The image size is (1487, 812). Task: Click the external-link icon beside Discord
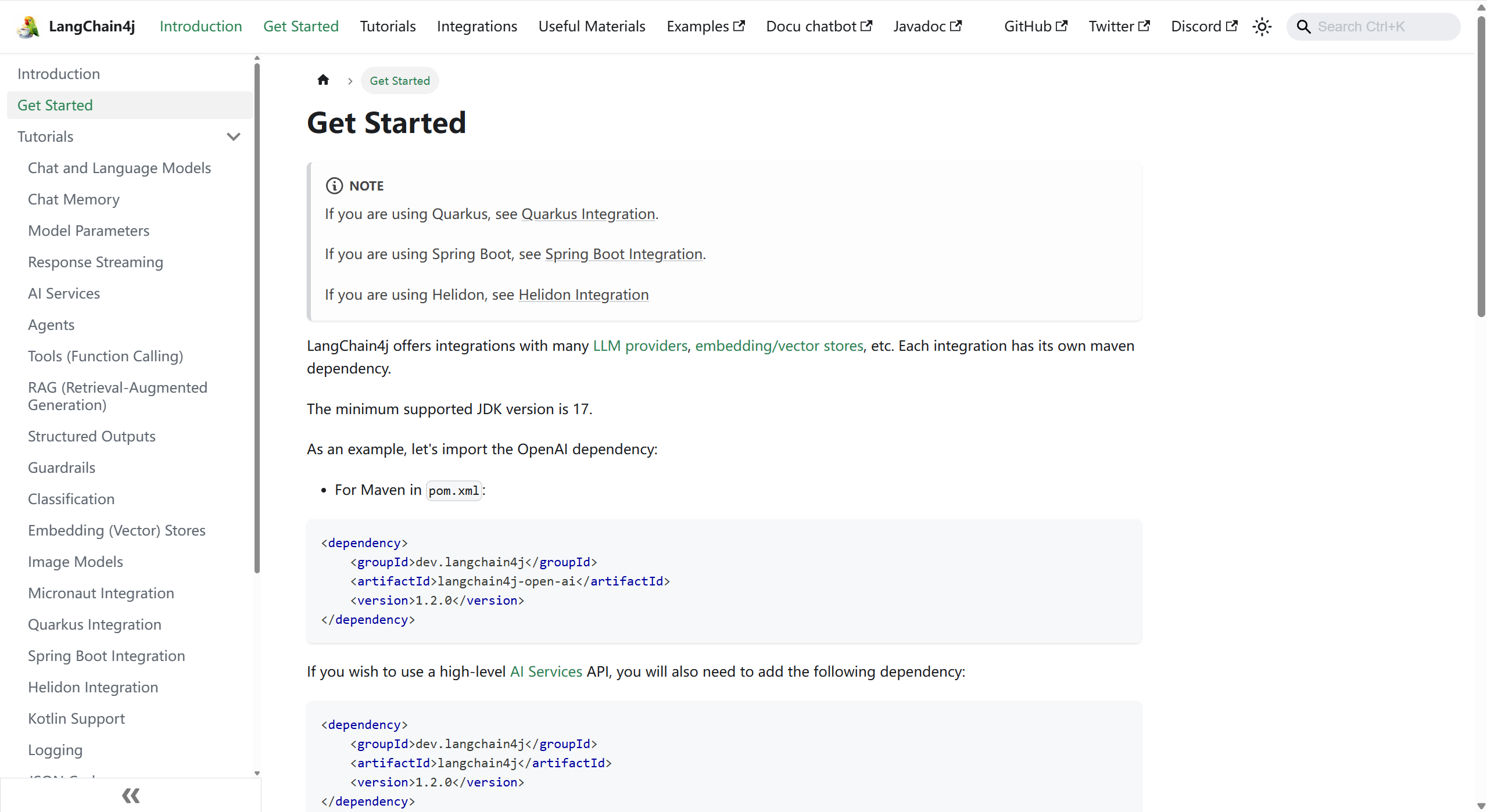click(1231, 26)
